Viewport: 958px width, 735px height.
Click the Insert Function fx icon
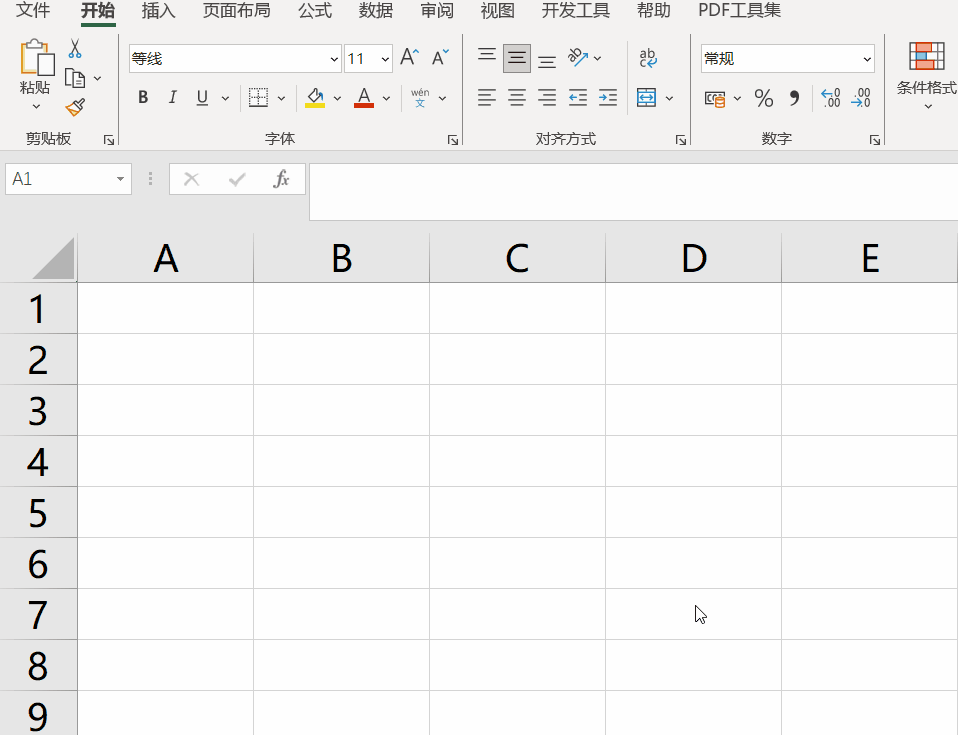(281, 179)
